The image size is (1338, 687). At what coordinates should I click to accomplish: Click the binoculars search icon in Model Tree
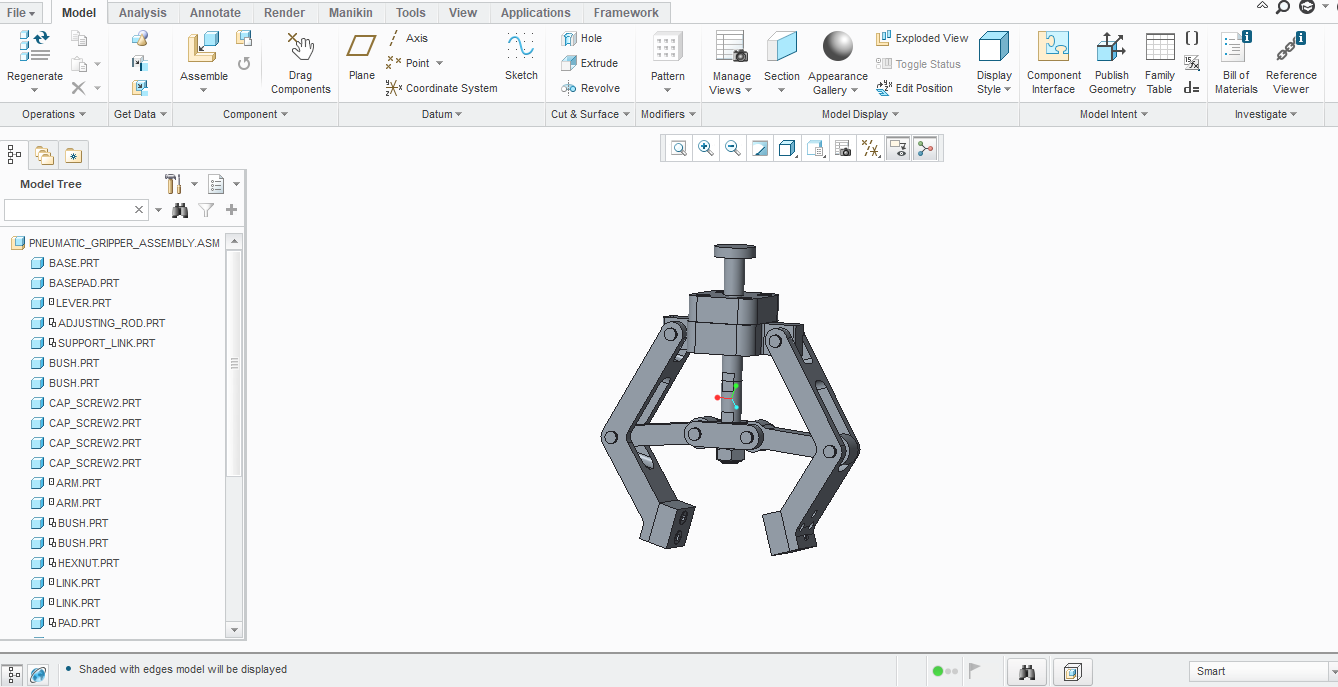tap(180, 210)
